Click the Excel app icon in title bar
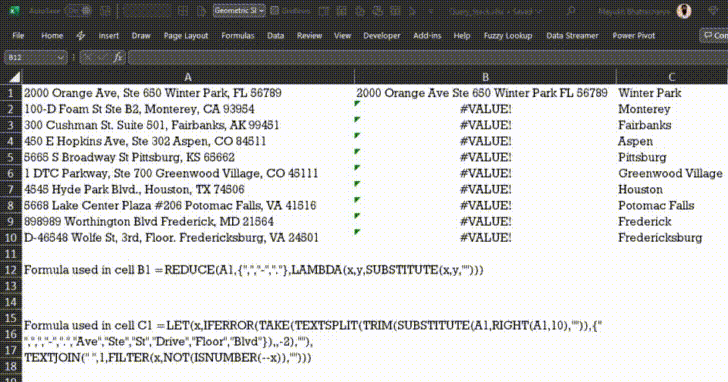 (14, 11)
